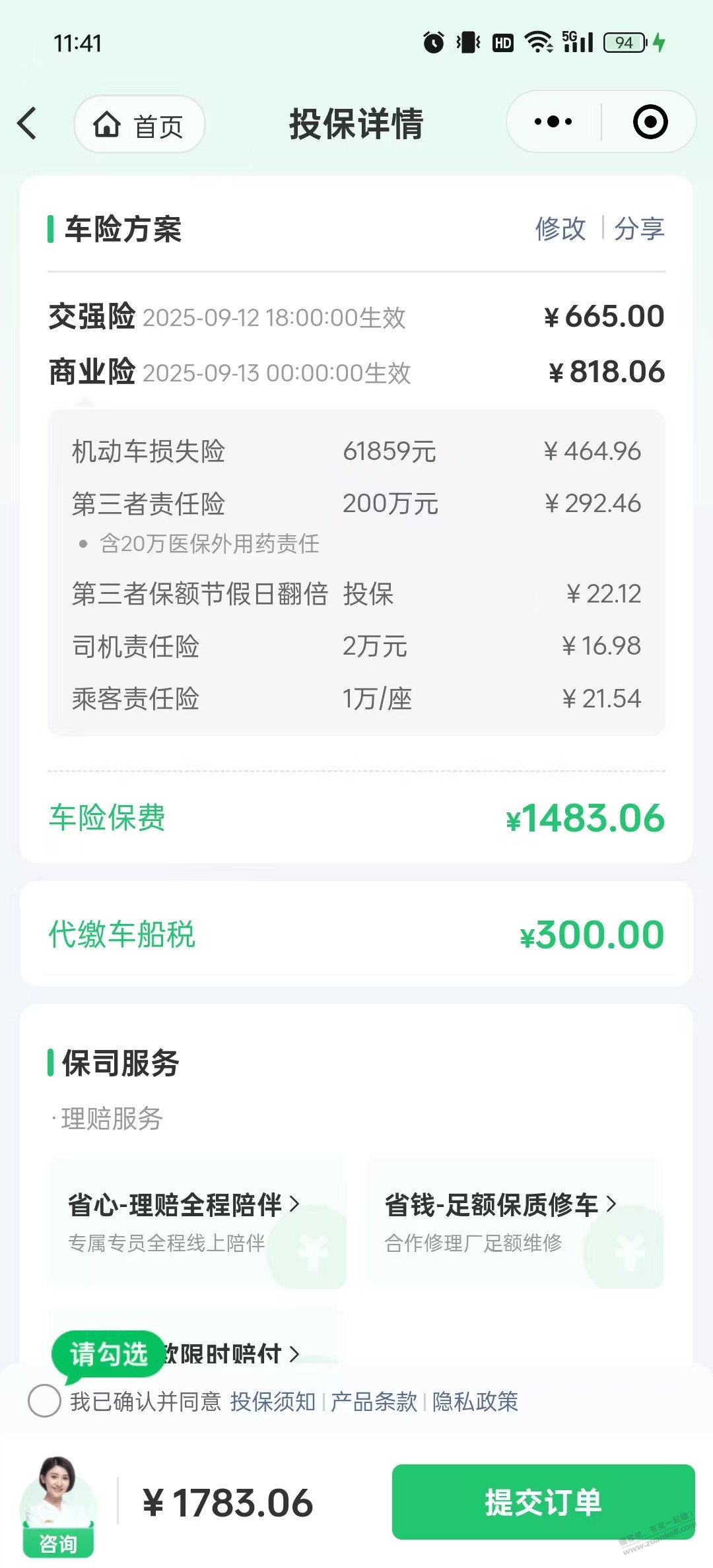Screen dimensions: 713x1568
Task: Open the 隐私政策 link
Action: click(x=475, y=1401)
